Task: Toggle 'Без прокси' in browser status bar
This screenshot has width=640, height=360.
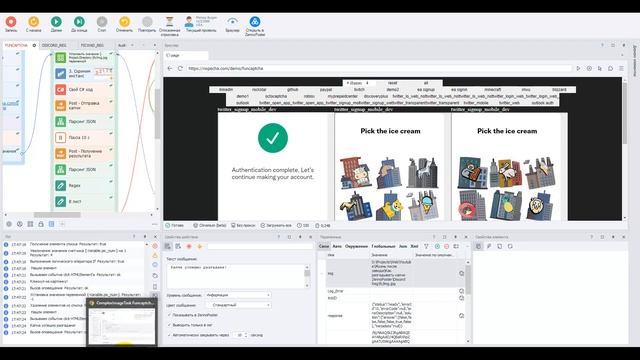Action: tap(243, 225)
